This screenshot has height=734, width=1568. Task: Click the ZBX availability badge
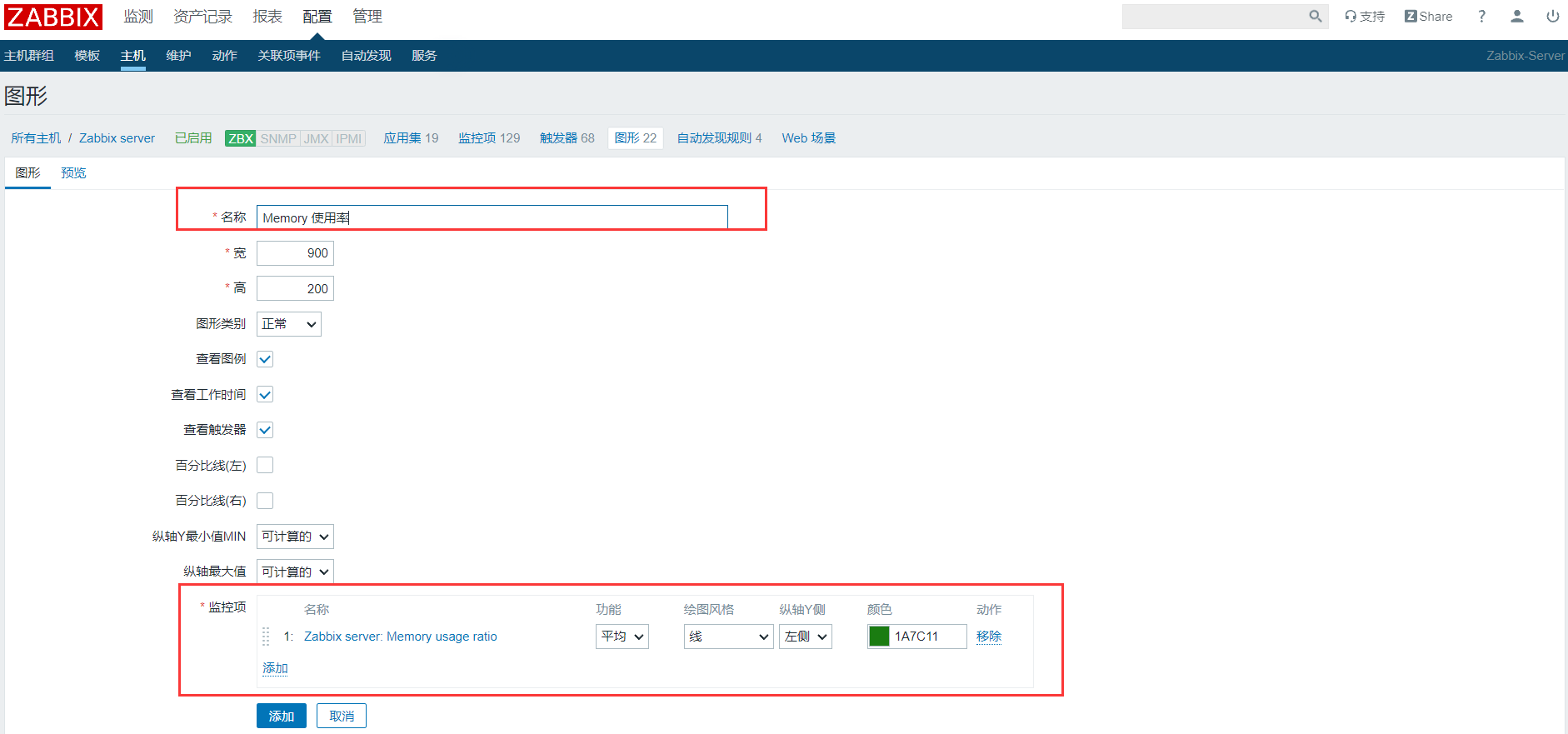pyautogui.click(x=241, y=138)
